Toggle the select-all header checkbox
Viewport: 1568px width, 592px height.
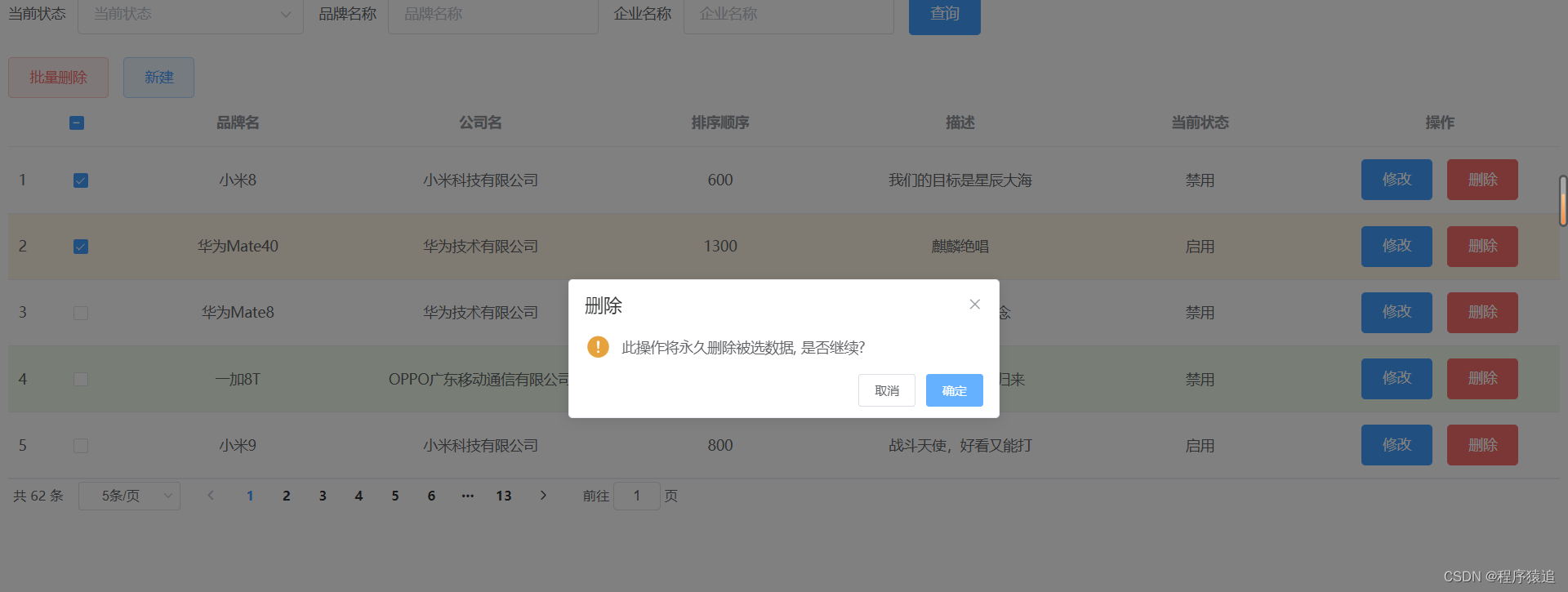(77, 122)
